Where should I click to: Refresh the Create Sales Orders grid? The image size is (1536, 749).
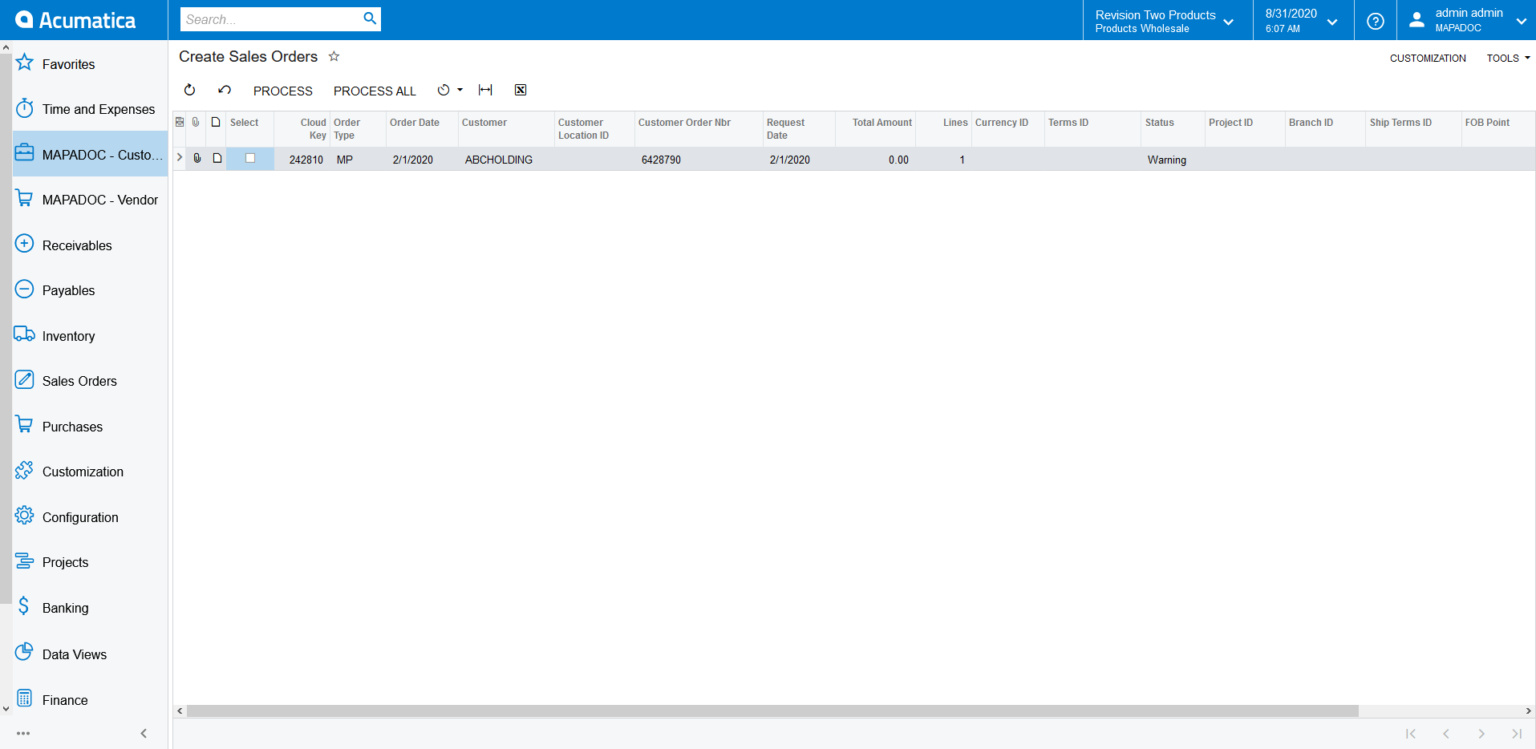[190, 90]
